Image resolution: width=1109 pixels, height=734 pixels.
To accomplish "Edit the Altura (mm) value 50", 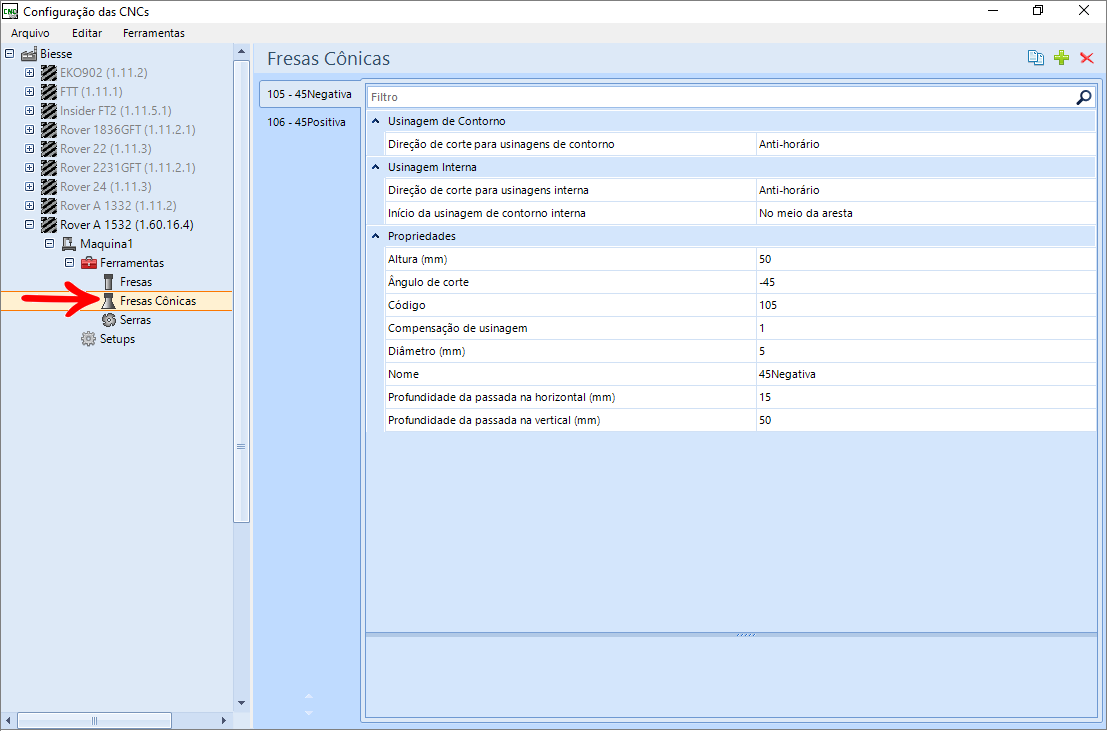I will [925, 260].
